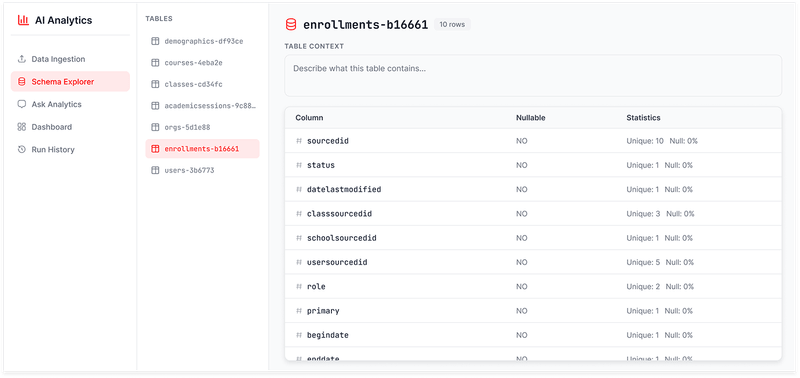Open the Dashboard section
Image resolution: width=800 pixels, height=378 pixels.
[70, 127]
